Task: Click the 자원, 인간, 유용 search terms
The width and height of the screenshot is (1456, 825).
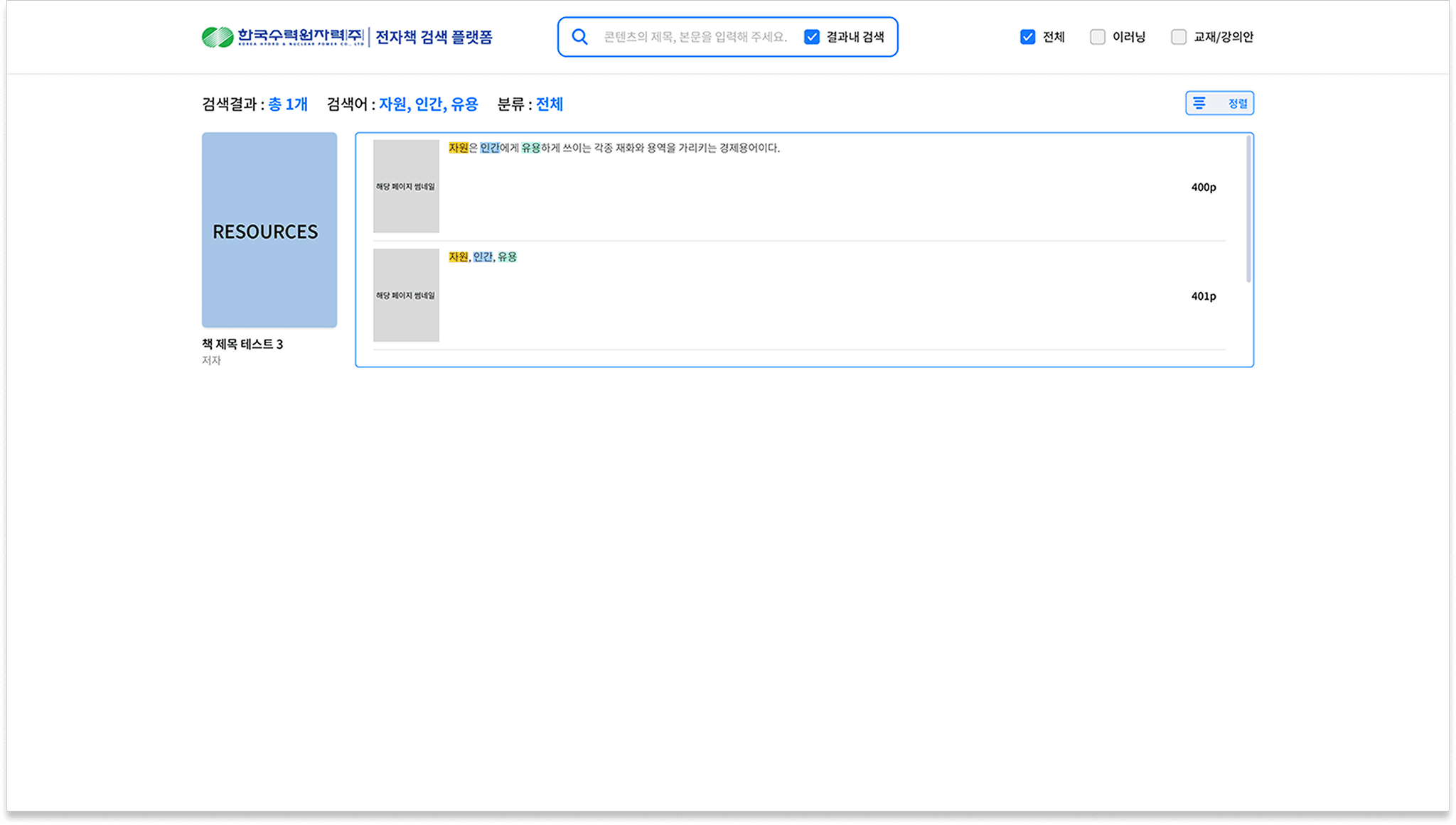Action: 428,104
